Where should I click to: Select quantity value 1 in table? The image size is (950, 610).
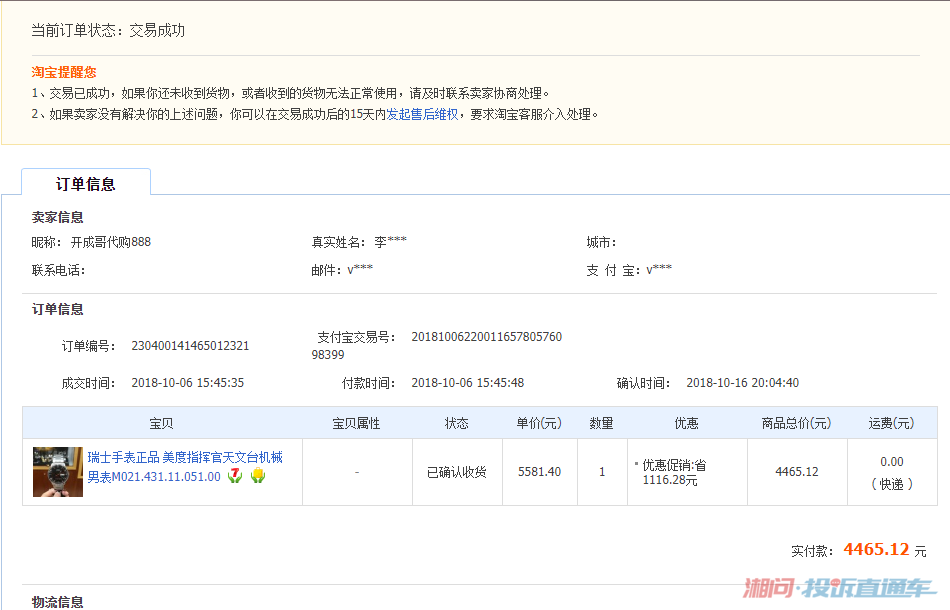tap(602, 472)
